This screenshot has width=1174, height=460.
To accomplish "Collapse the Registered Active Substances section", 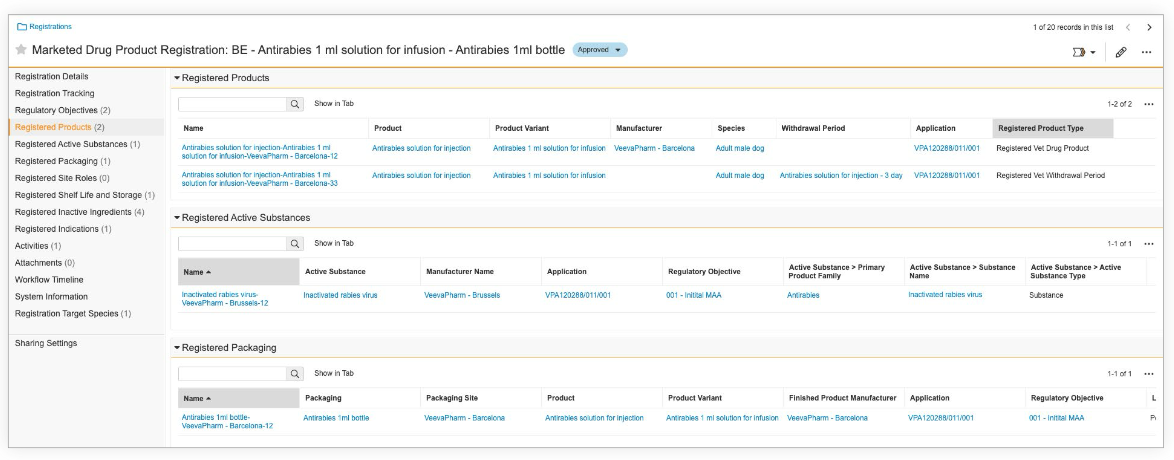I will 178,218.
